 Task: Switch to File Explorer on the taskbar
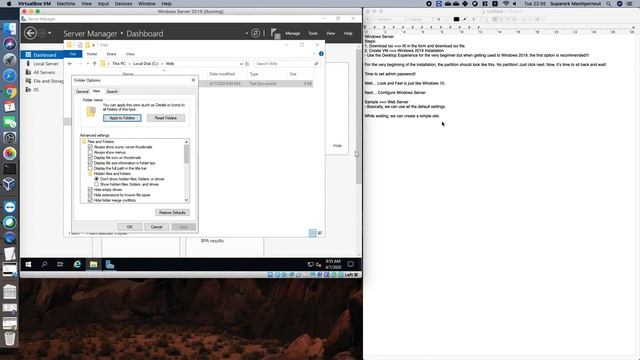click(x=93, y=264)
